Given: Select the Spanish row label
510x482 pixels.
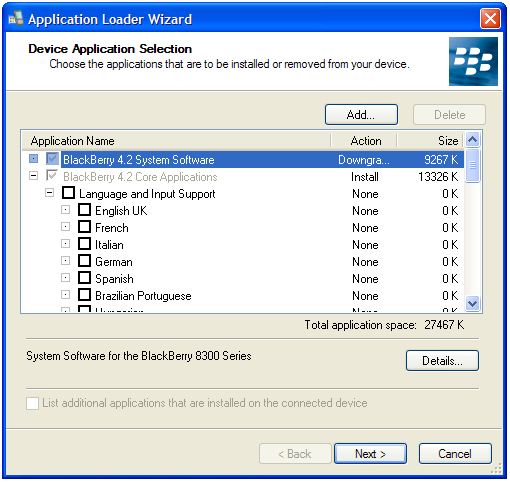Looking at the screenshot, I should click(x=114, y=279).
